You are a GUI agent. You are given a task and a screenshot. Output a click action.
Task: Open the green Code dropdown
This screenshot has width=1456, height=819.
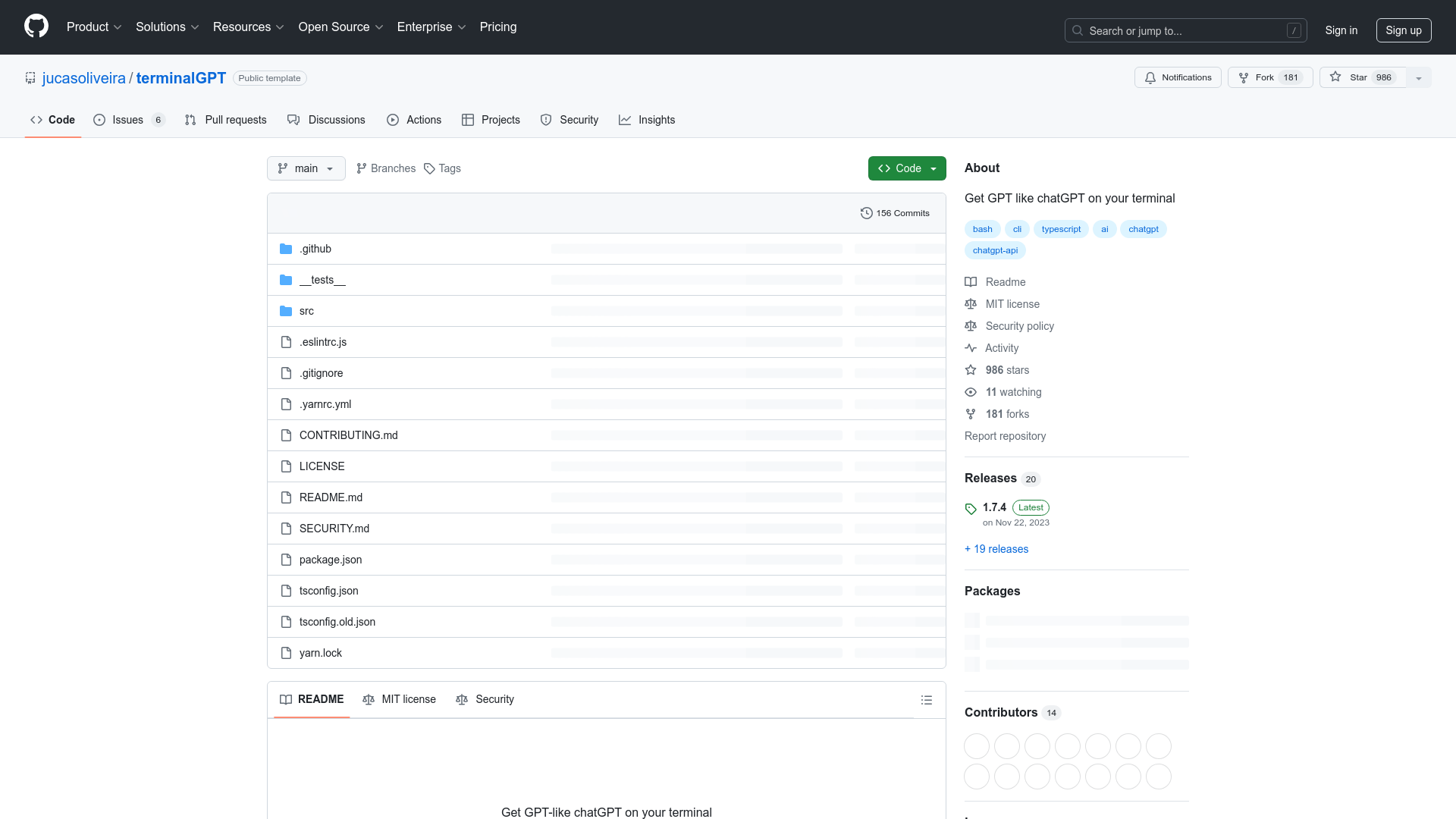point(907,168)
